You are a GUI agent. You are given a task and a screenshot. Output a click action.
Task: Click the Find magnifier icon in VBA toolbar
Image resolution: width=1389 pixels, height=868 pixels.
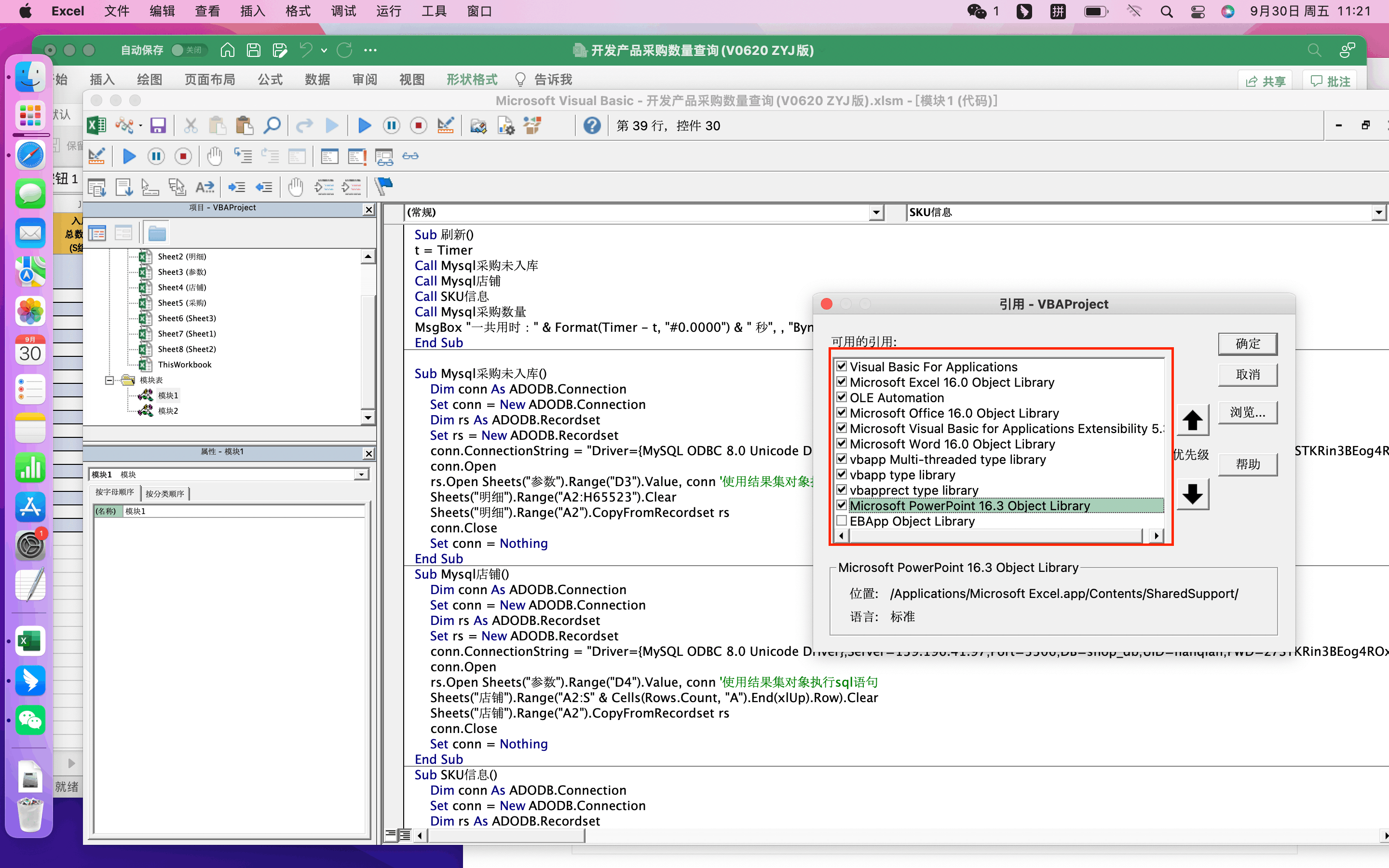(x=272, y=126)
